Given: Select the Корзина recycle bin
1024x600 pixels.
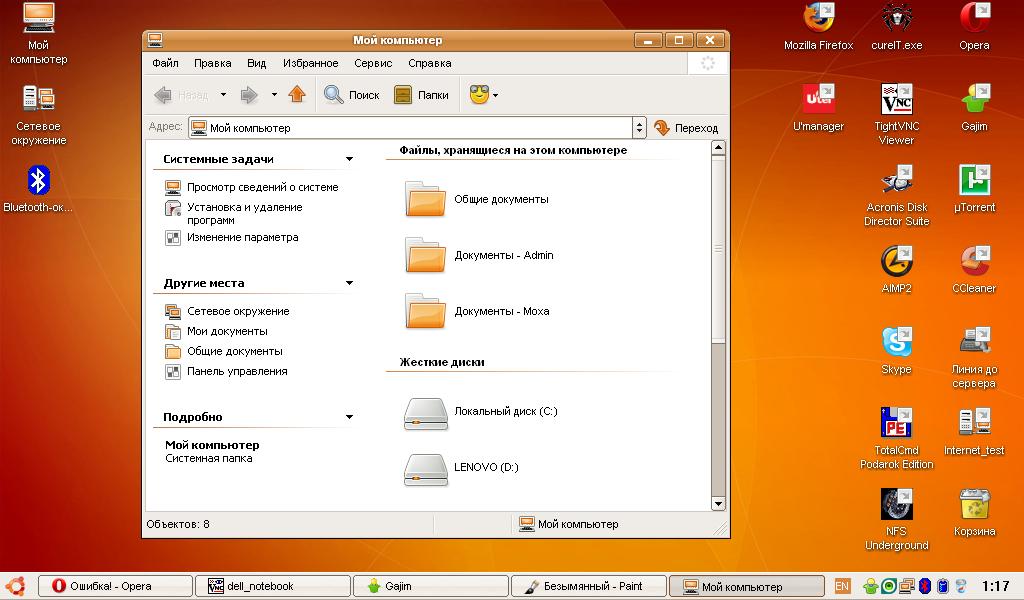Looking at the screenshot, I should click(974, 513).
